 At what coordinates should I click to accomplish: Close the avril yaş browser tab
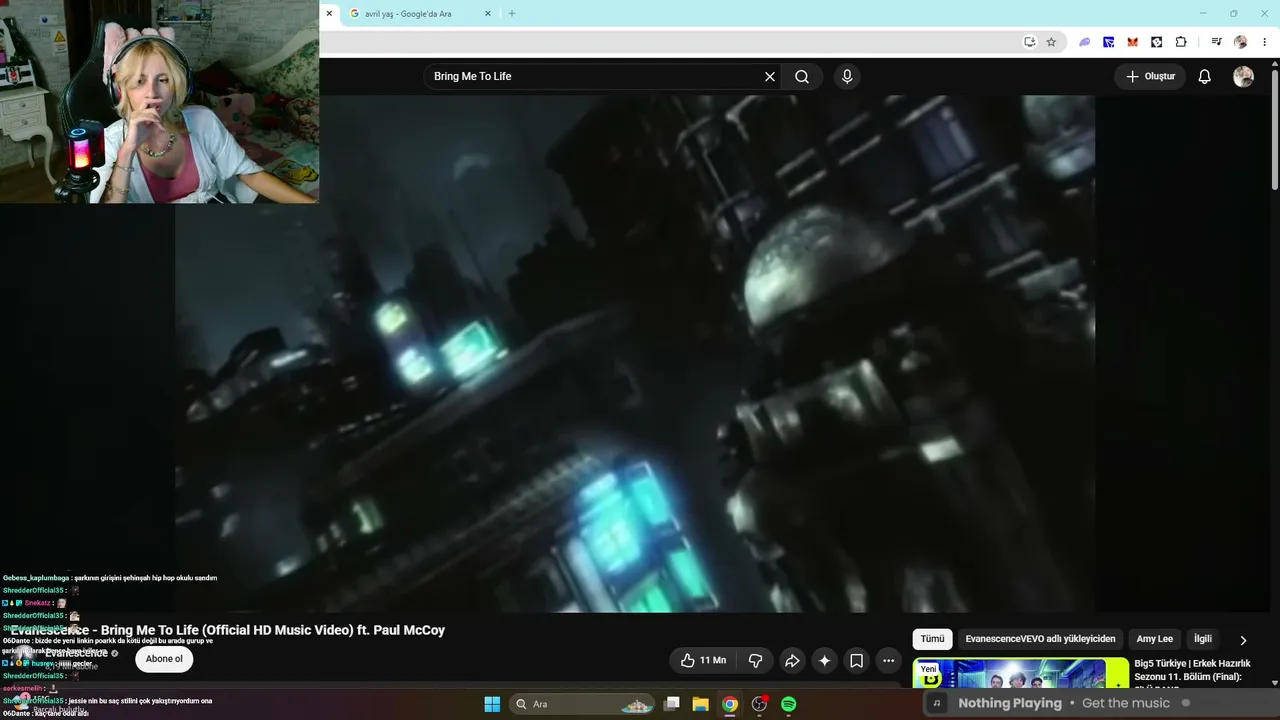488,14
